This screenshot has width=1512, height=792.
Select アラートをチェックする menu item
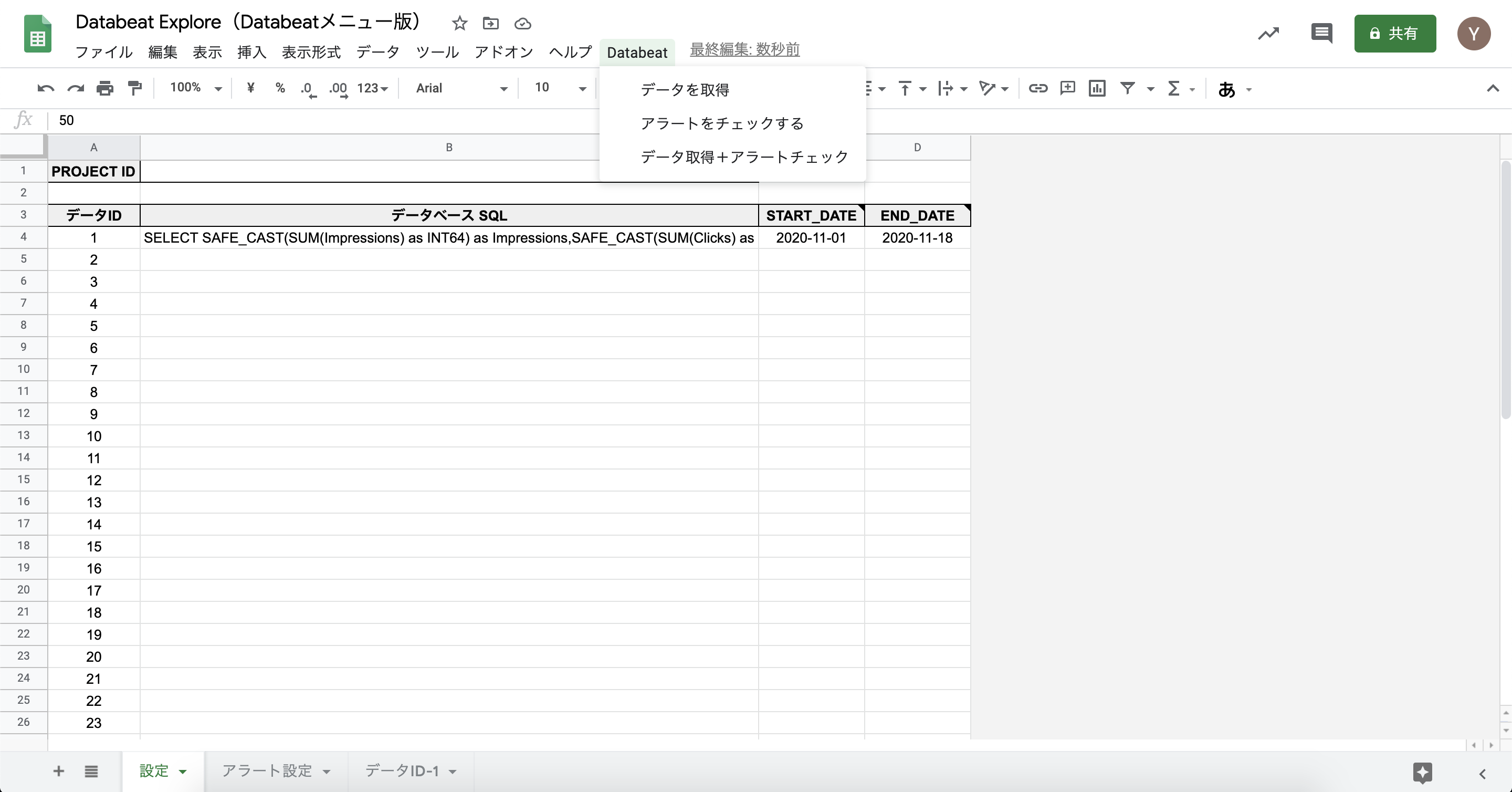722,123
